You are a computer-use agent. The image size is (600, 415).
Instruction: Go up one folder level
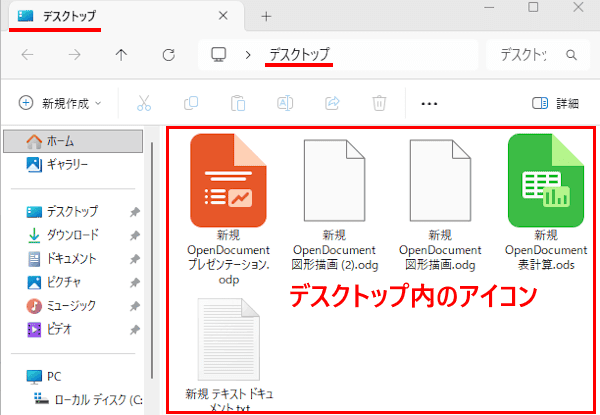121,55
